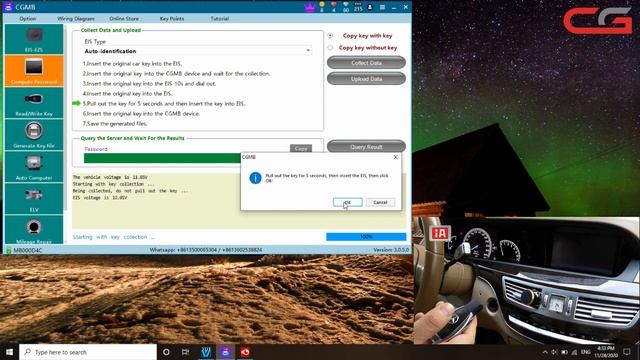Click the Whatsapp contact text in status bar
This screenshot has height=360, width=640.
206,250
